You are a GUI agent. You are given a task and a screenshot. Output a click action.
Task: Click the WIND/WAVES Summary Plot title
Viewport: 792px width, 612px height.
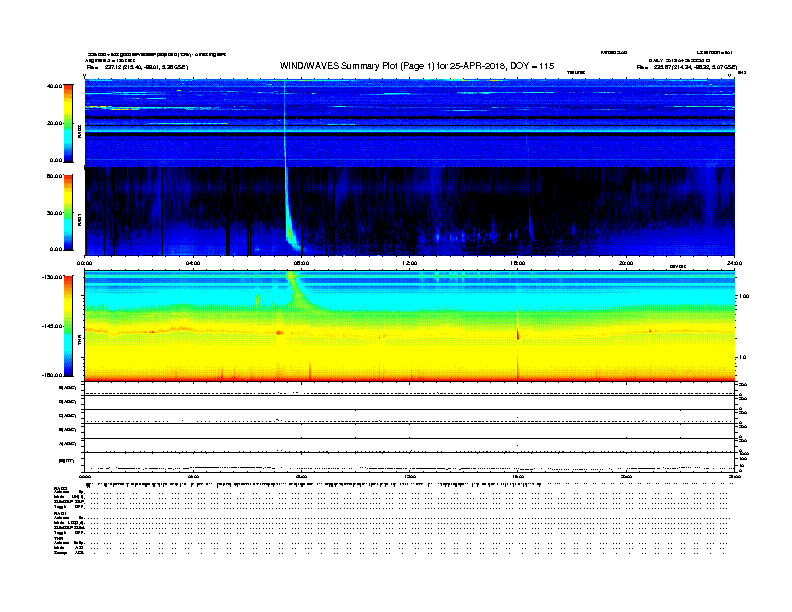[x=417, y=66]
